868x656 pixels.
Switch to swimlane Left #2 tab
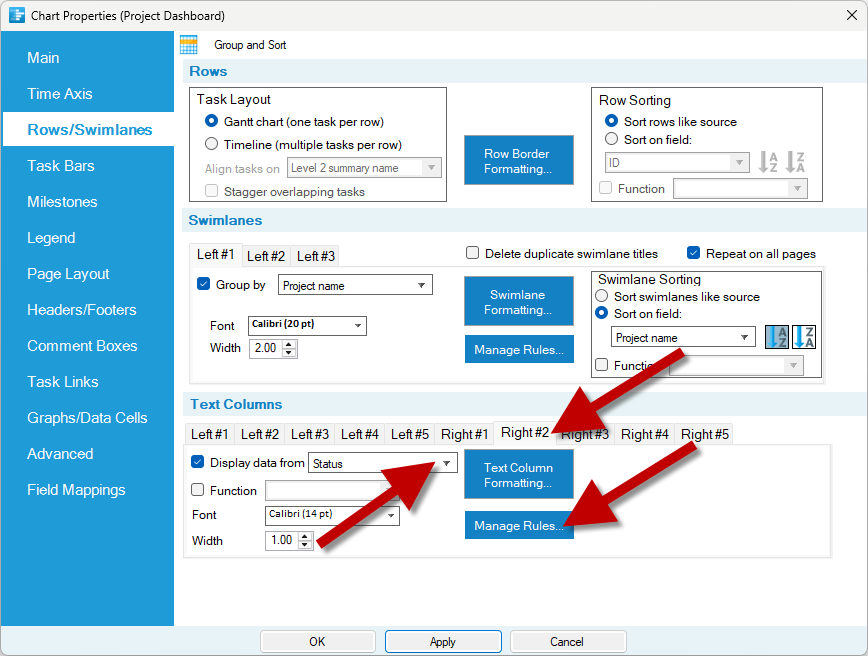266,256
